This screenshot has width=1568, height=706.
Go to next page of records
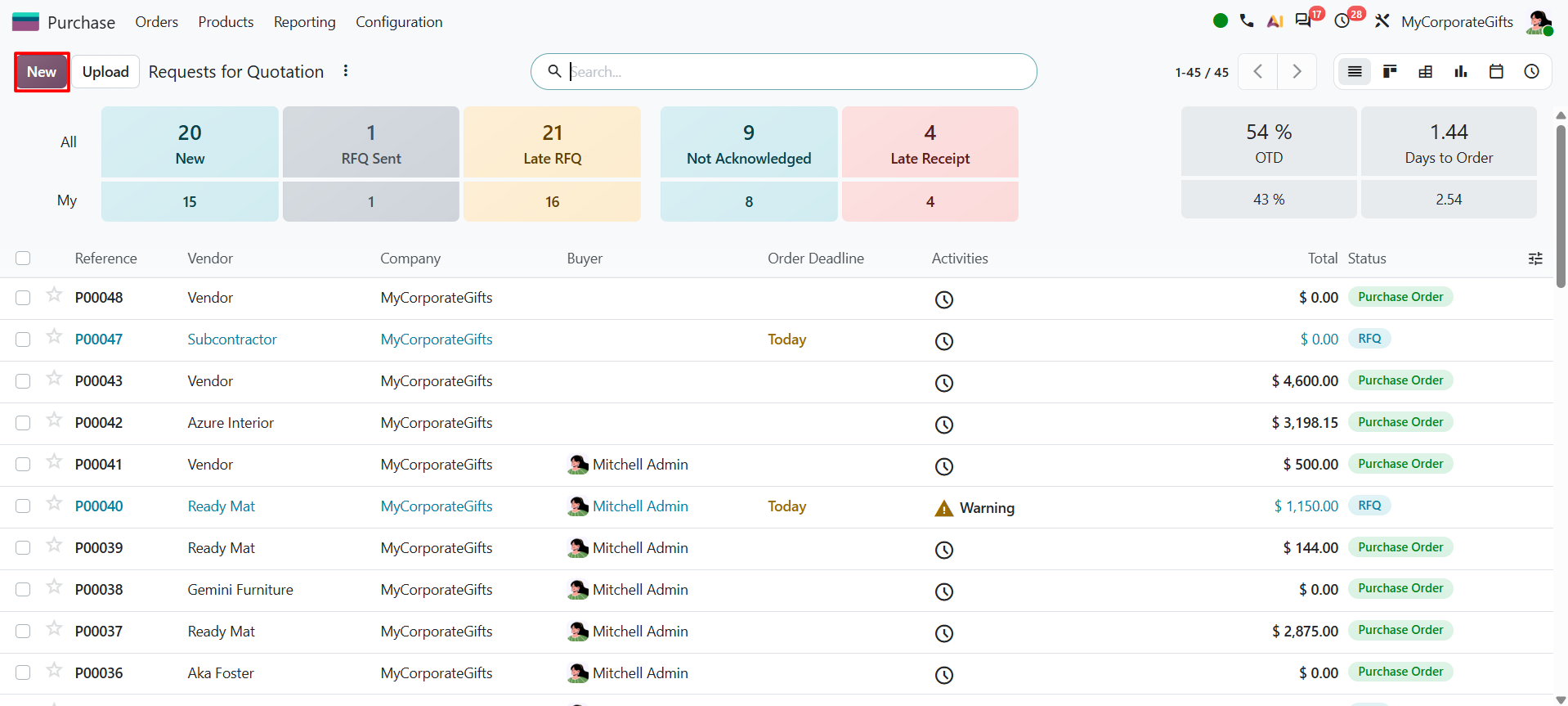click(x=1297, y=72)
